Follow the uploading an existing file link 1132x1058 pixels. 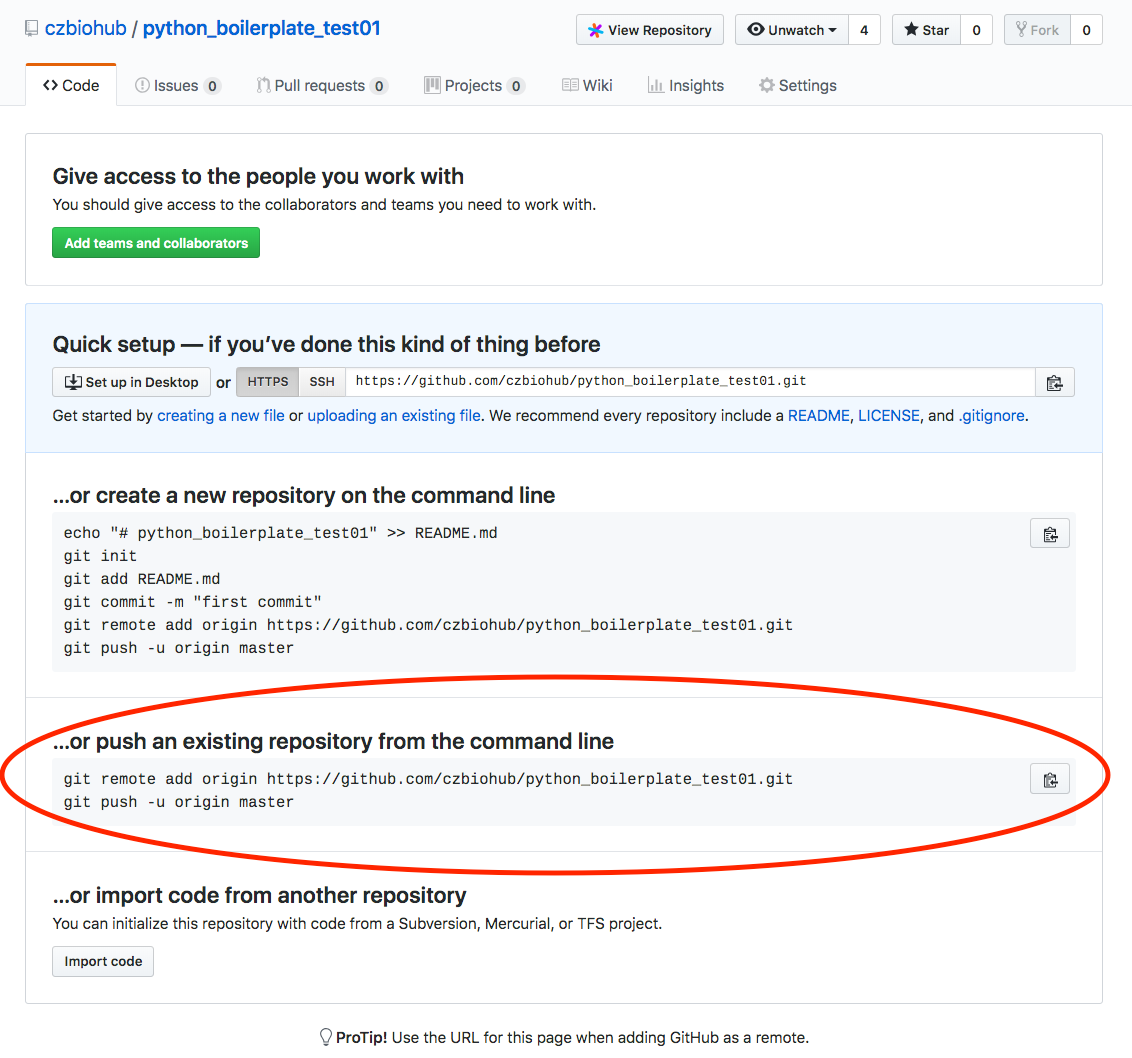(394, 416)
